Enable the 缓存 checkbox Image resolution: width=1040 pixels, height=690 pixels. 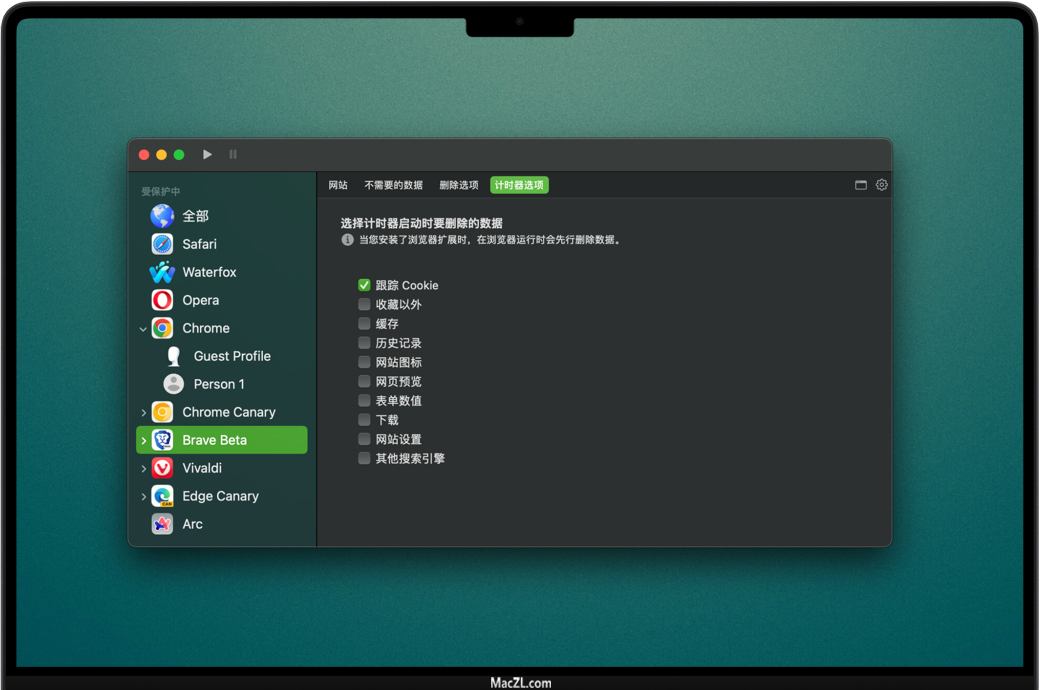click(364, 324)
